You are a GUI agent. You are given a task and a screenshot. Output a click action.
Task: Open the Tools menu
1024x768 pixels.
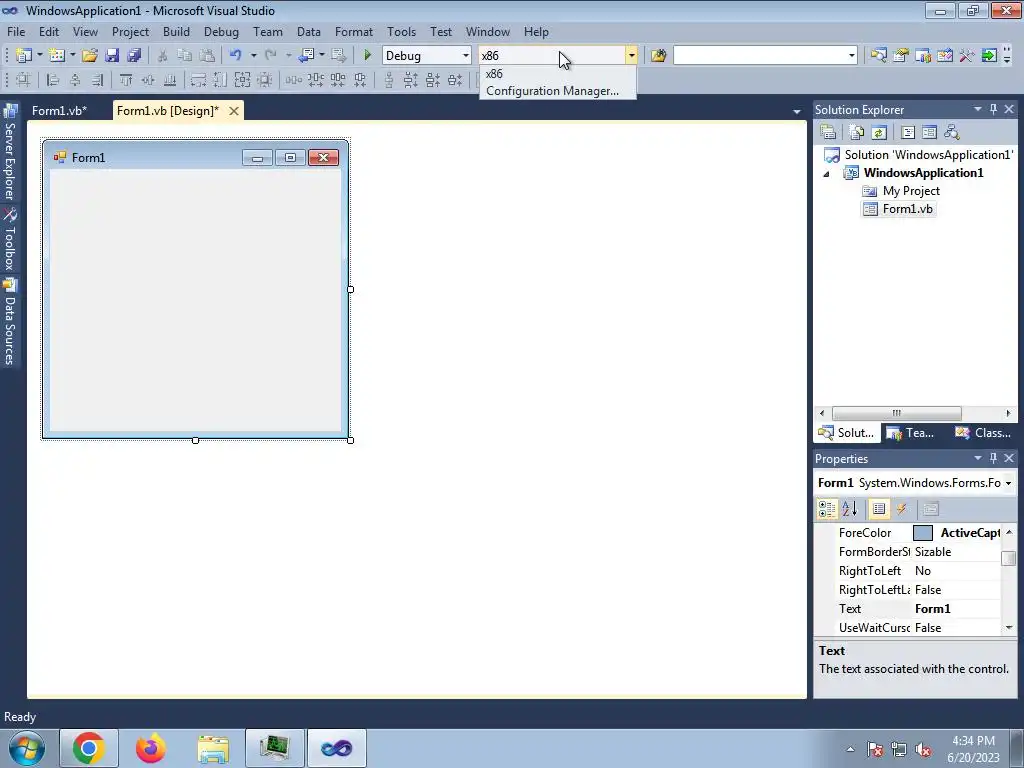click(x=401, y=31)
